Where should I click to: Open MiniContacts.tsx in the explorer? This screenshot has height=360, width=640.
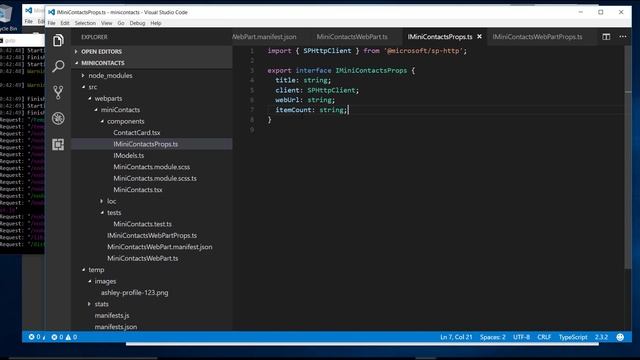[x=138, y=190]
